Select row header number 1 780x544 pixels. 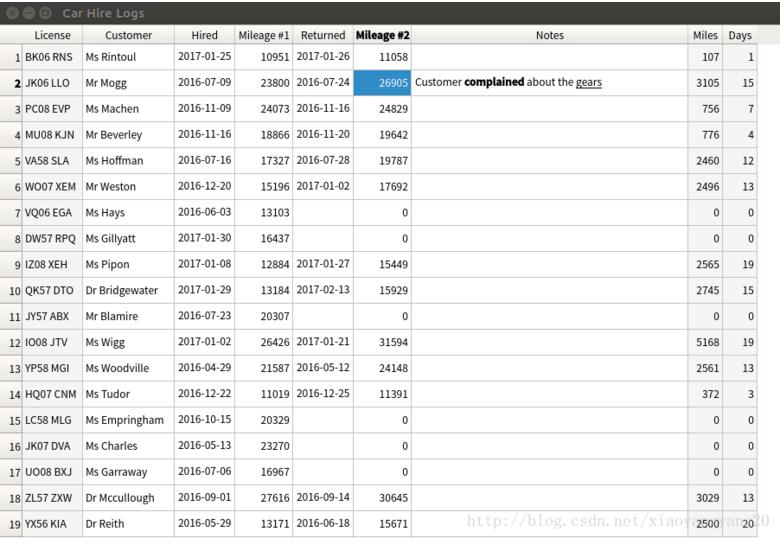[11, 57]
